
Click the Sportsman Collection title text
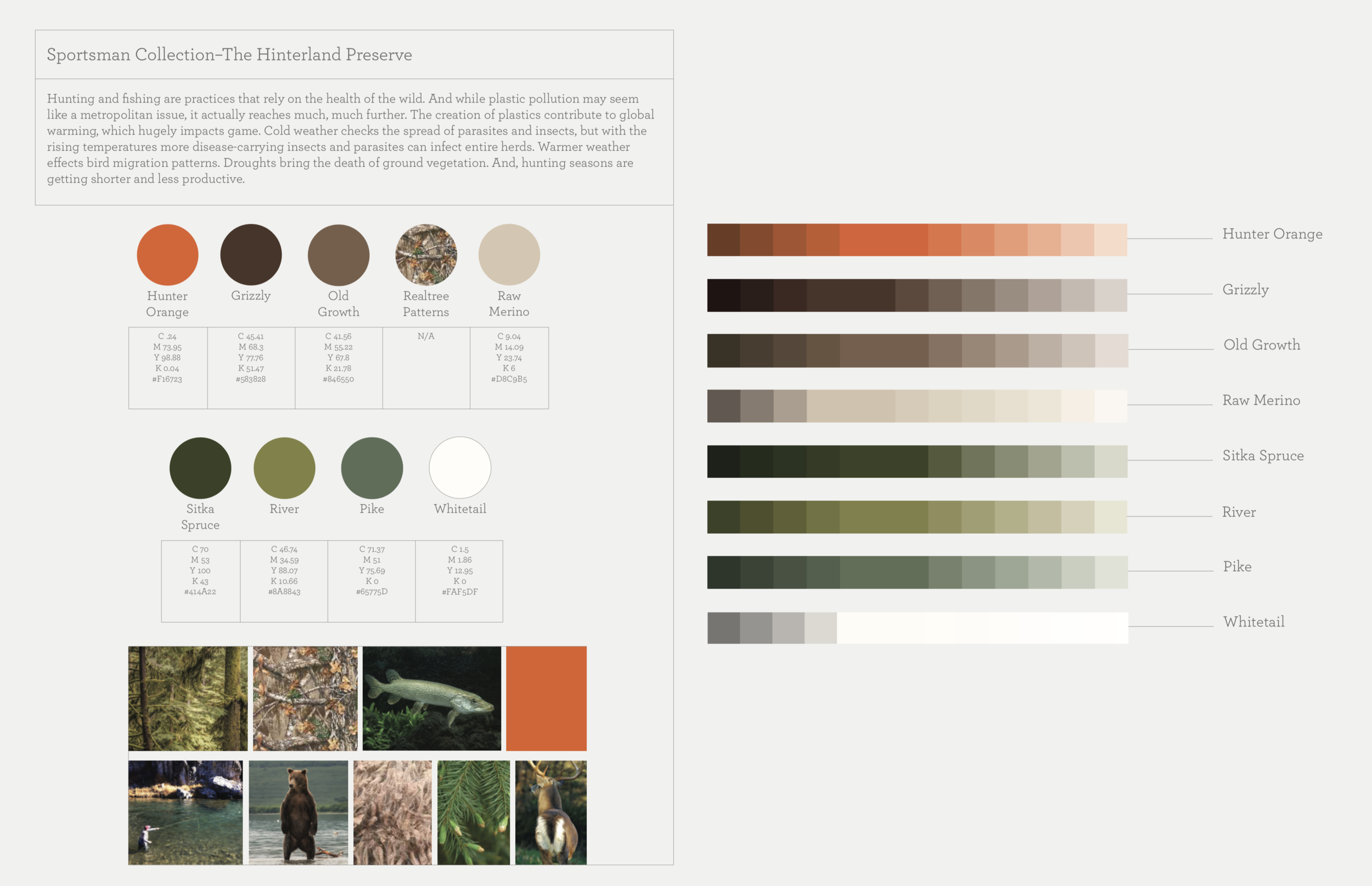[229, 55]
